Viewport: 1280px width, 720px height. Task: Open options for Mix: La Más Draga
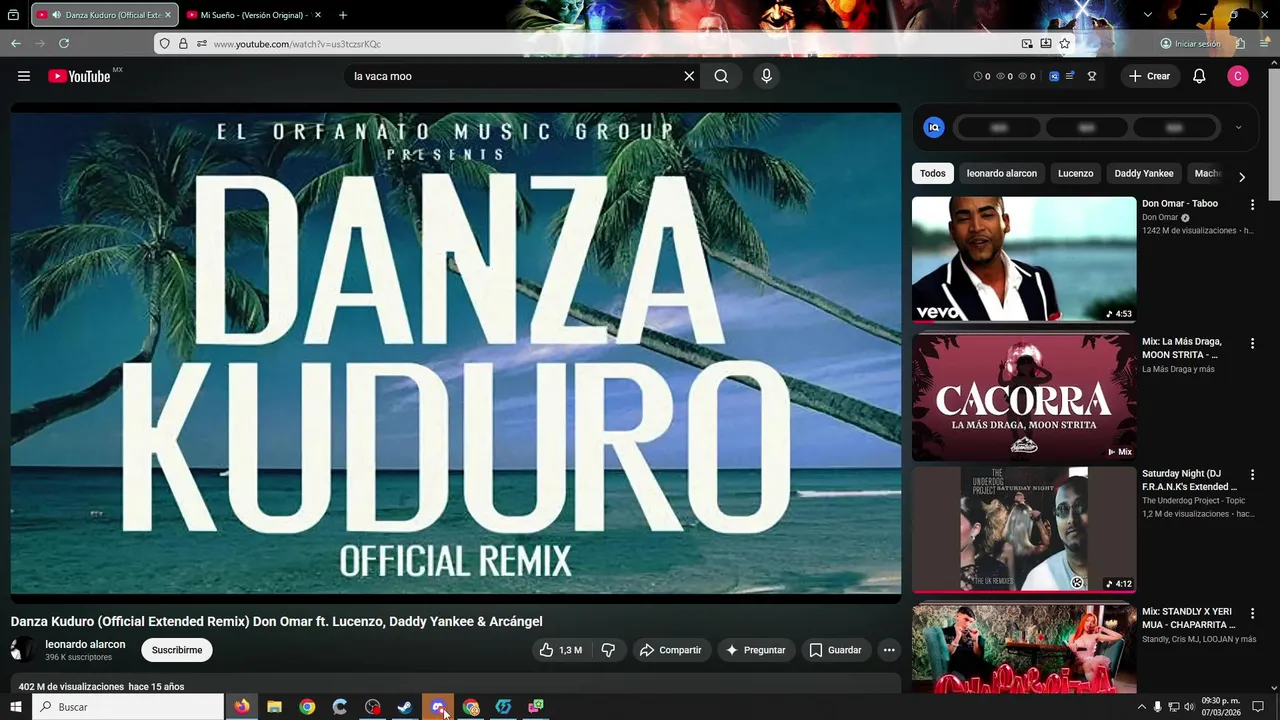point(1252,344)
